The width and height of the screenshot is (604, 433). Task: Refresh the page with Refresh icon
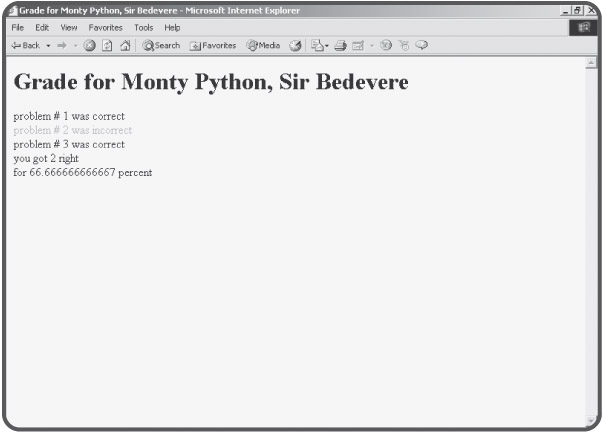(106, 45)
